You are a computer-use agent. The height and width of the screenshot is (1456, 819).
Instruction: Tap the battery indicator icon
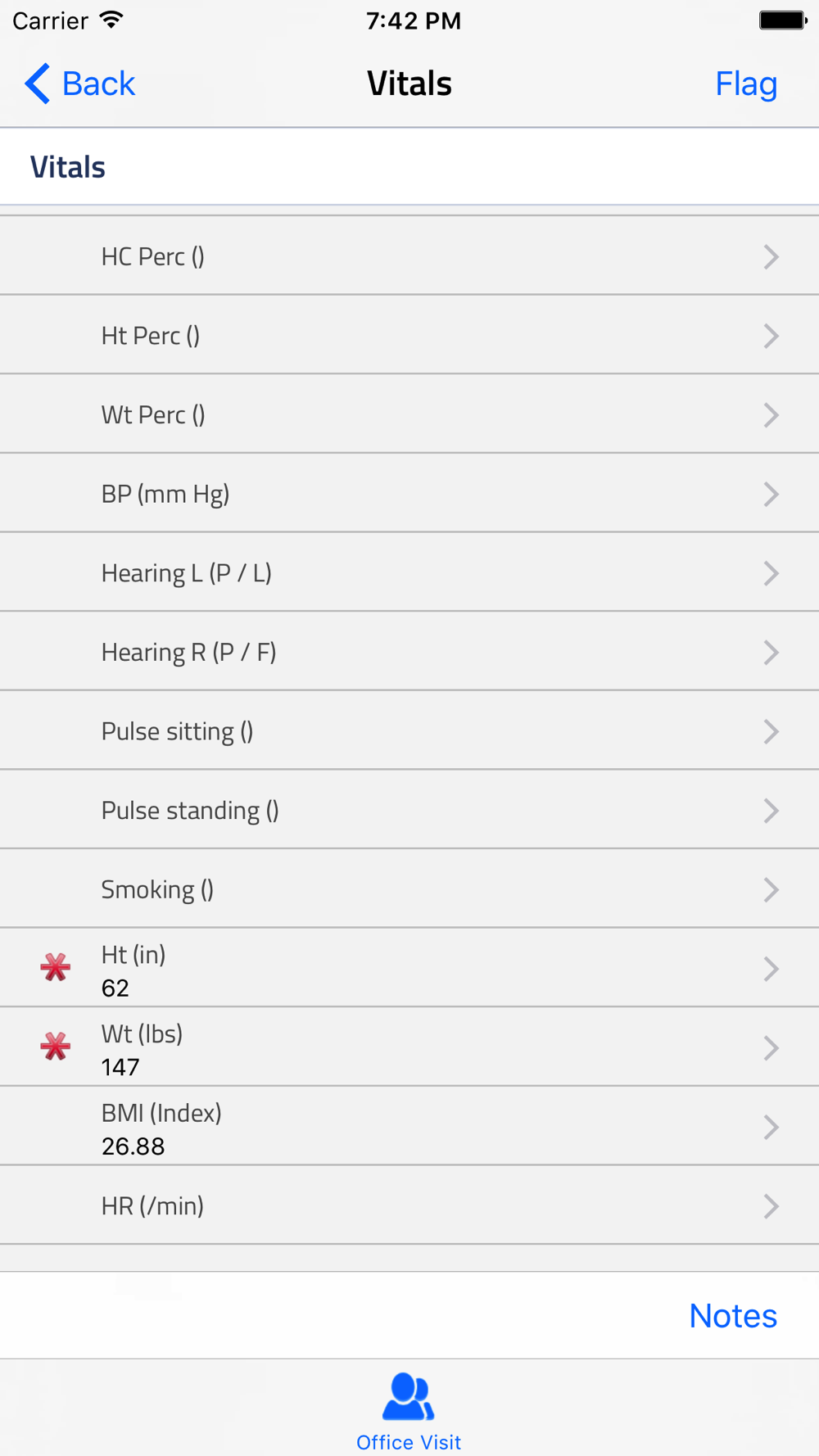click(x=782, y=20)
